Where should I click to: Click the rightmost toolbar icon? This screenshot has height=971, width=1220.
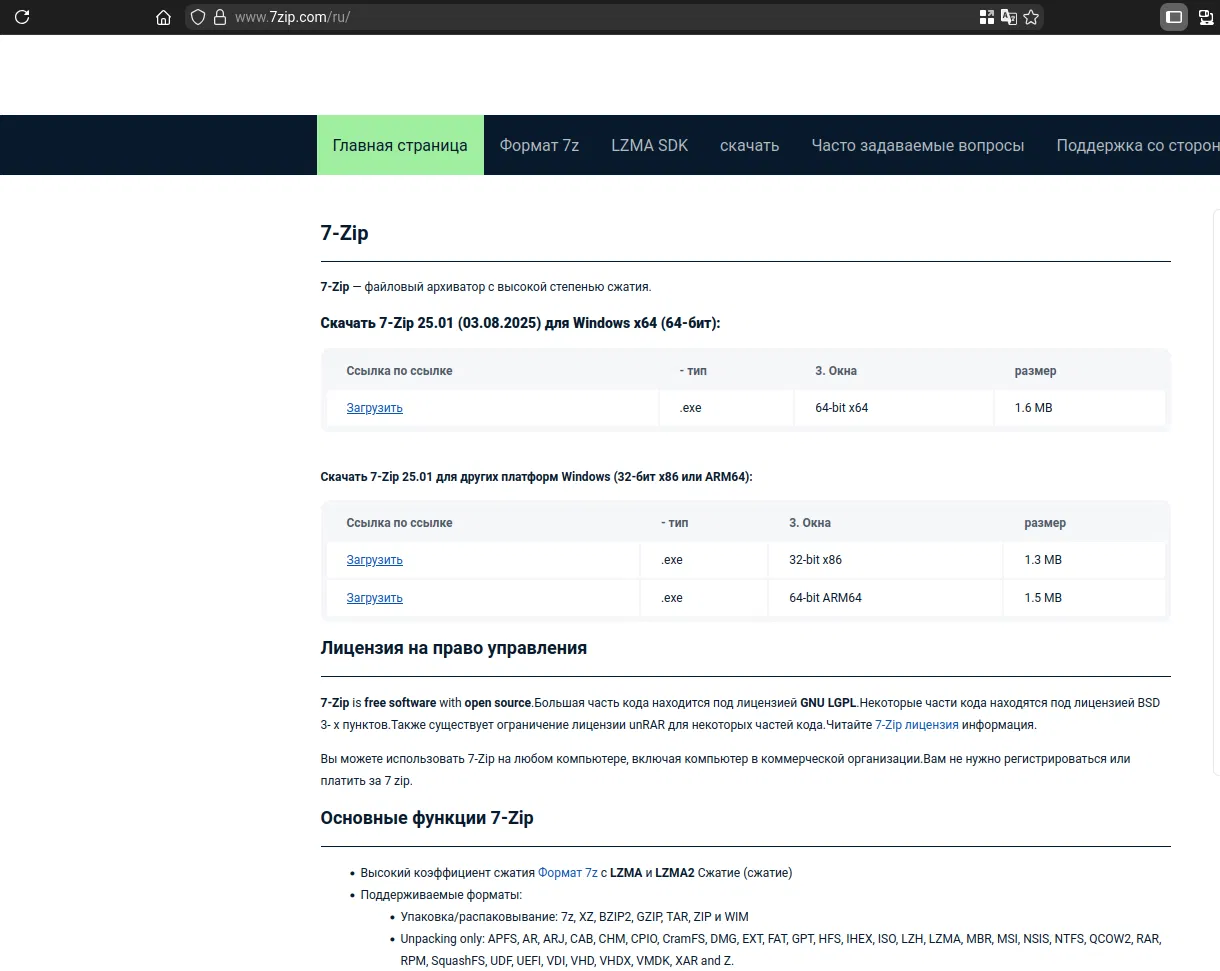1206,17
